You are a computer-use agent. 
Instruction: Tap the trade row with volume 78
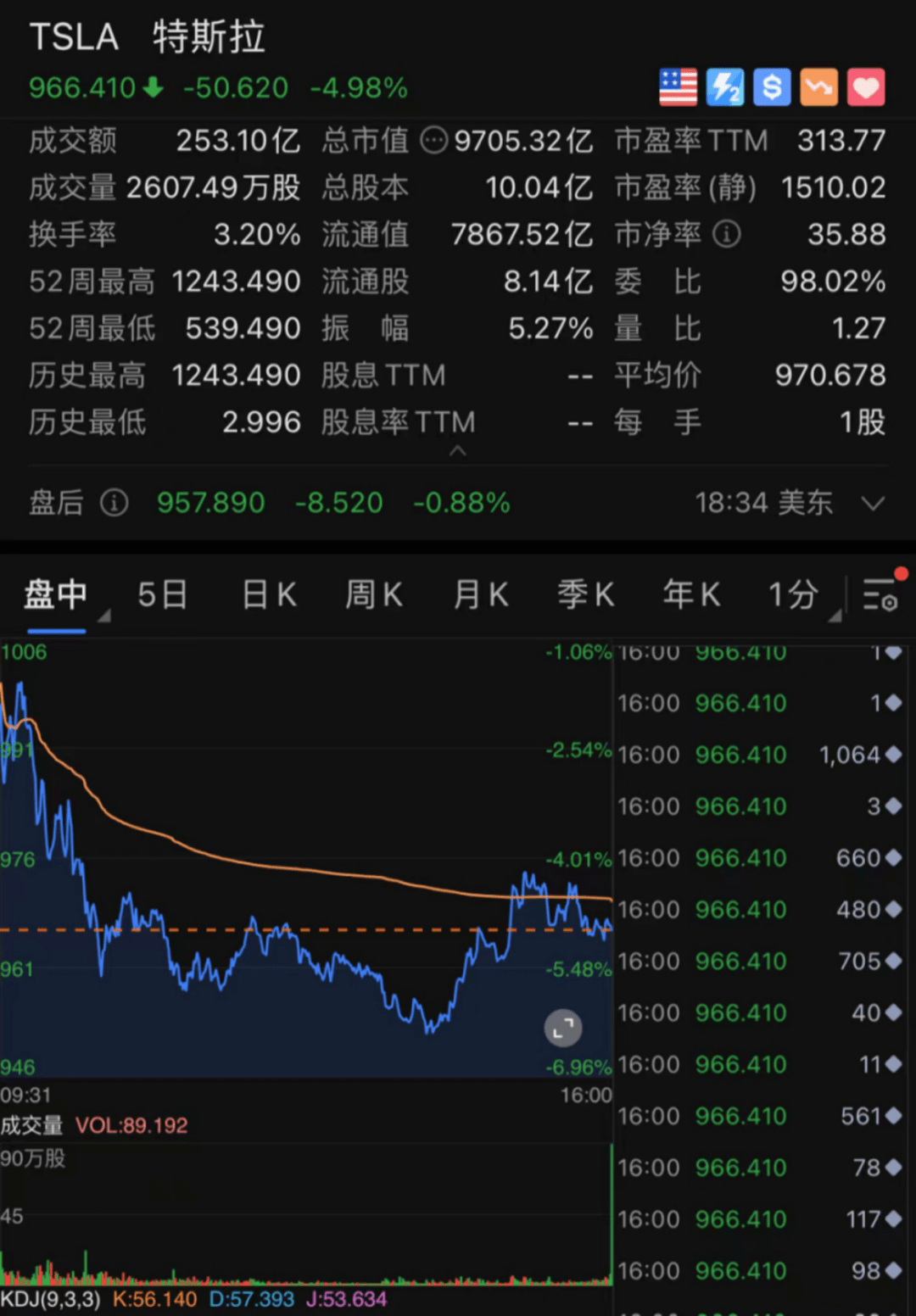(x=760, y=1168)
